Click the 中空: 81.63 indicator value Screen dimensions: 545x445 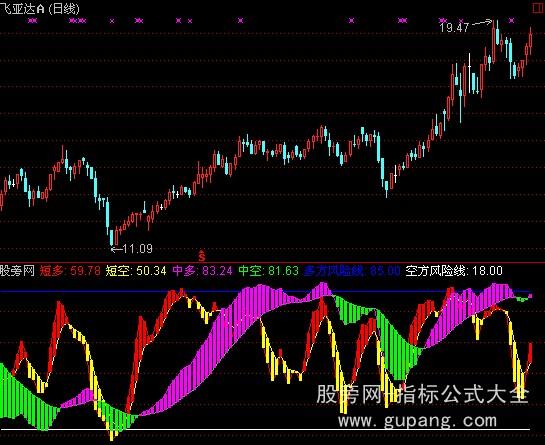[x=268, y=270]
